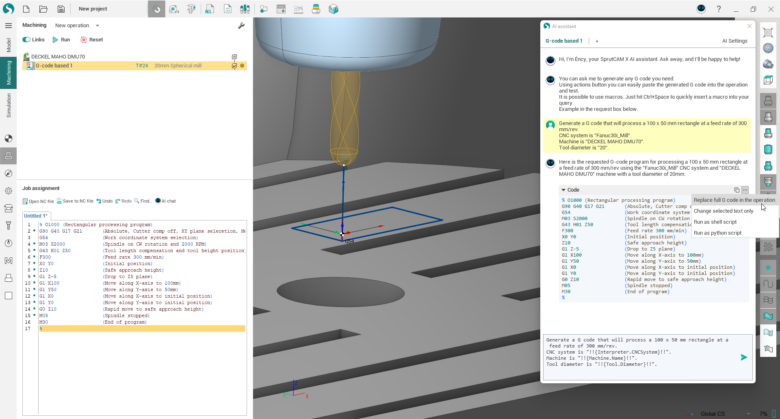This screenshot has width=780, height=419.
Task: Open the chart graph icon in the top toolbar
Action: point(298,9)
